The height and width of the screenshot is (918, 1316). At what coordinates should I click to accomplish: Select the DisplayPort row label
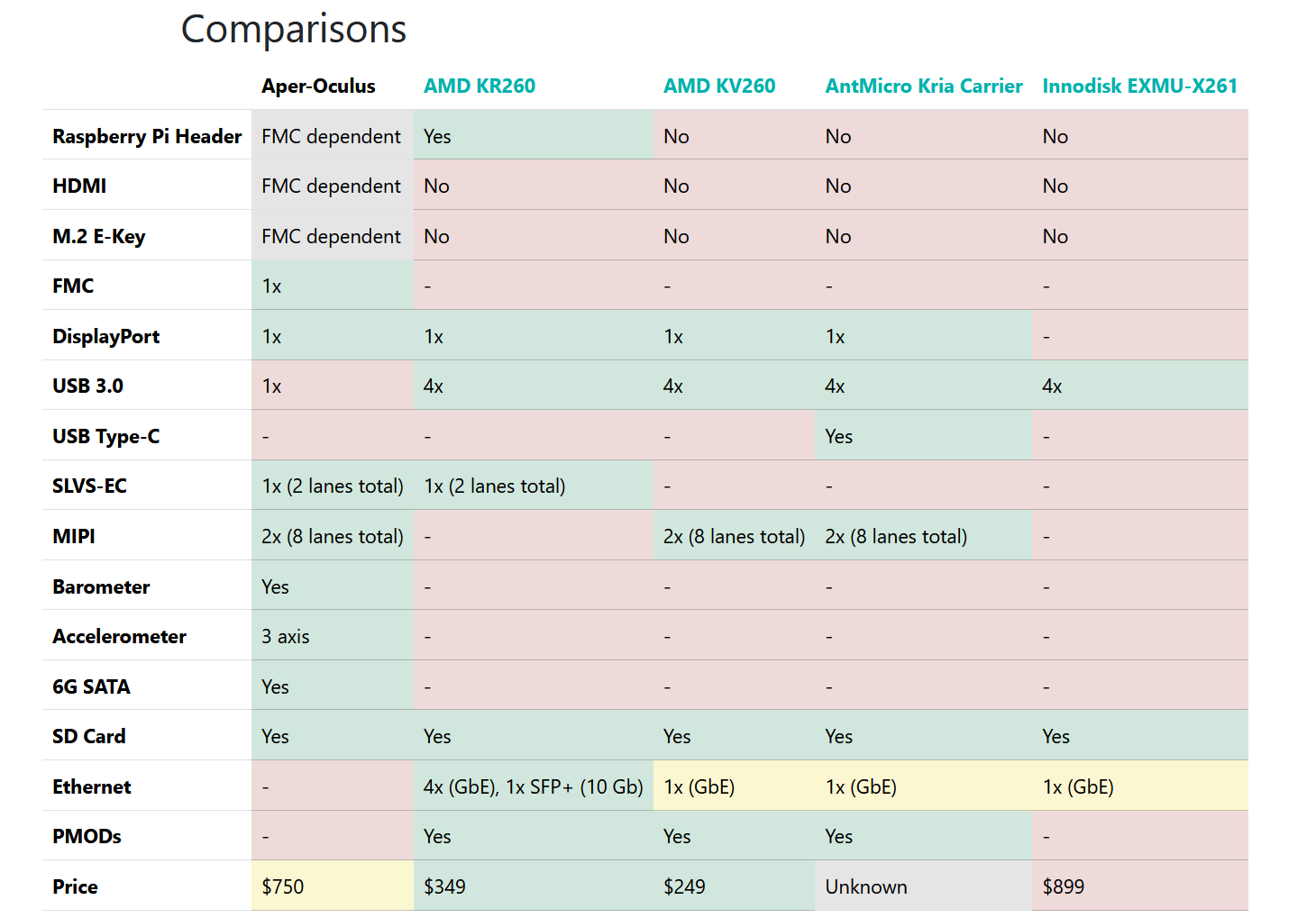106,336
